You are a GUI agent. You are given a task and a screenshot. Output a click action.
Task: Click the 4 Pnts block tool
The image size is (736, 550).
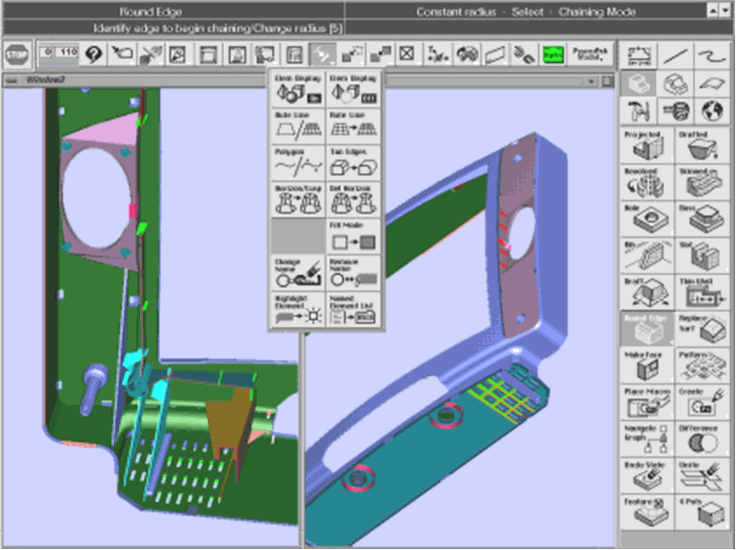[x=702, y=513]
